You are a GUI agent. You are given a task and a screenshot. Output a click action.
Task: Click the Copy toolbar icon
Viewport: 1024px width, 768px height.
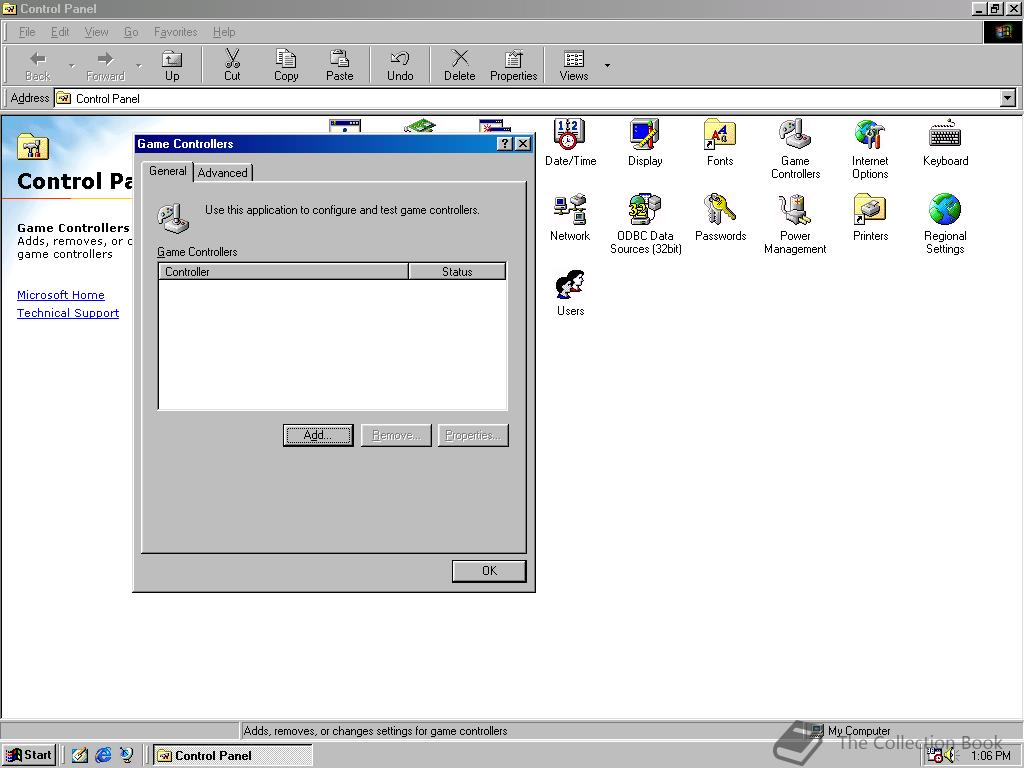(285, 65)
